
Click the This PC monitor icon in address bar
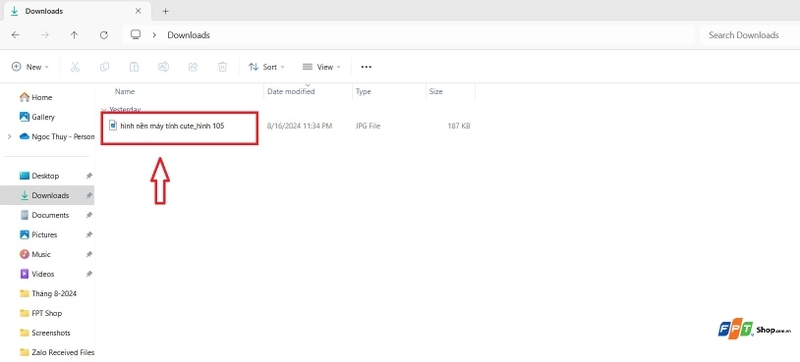pos(135,35)
